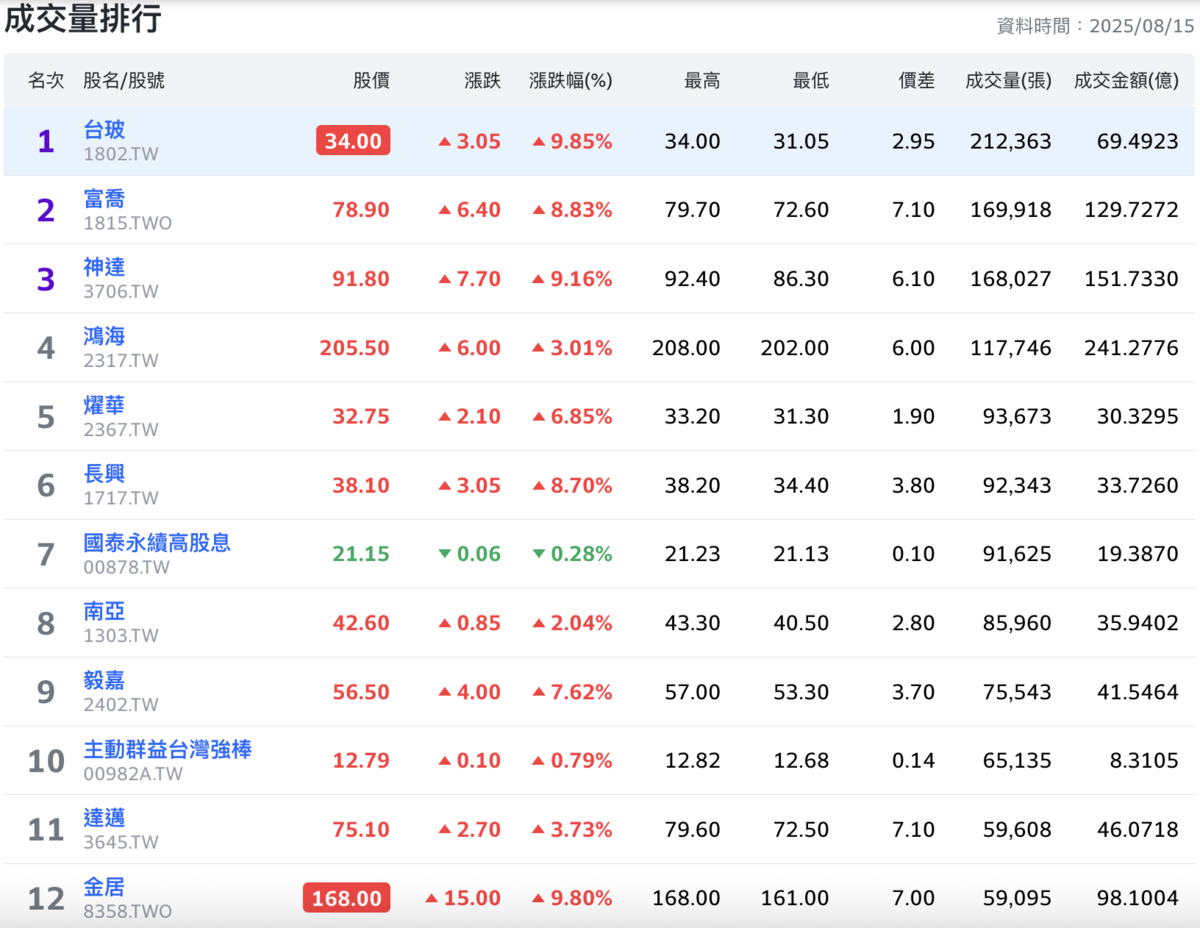Image resolution: width=1200 pixels, height=928 pixels.
Task: Open the 主動群益台灣強棒 ETF link
Action: click(167, 749)
